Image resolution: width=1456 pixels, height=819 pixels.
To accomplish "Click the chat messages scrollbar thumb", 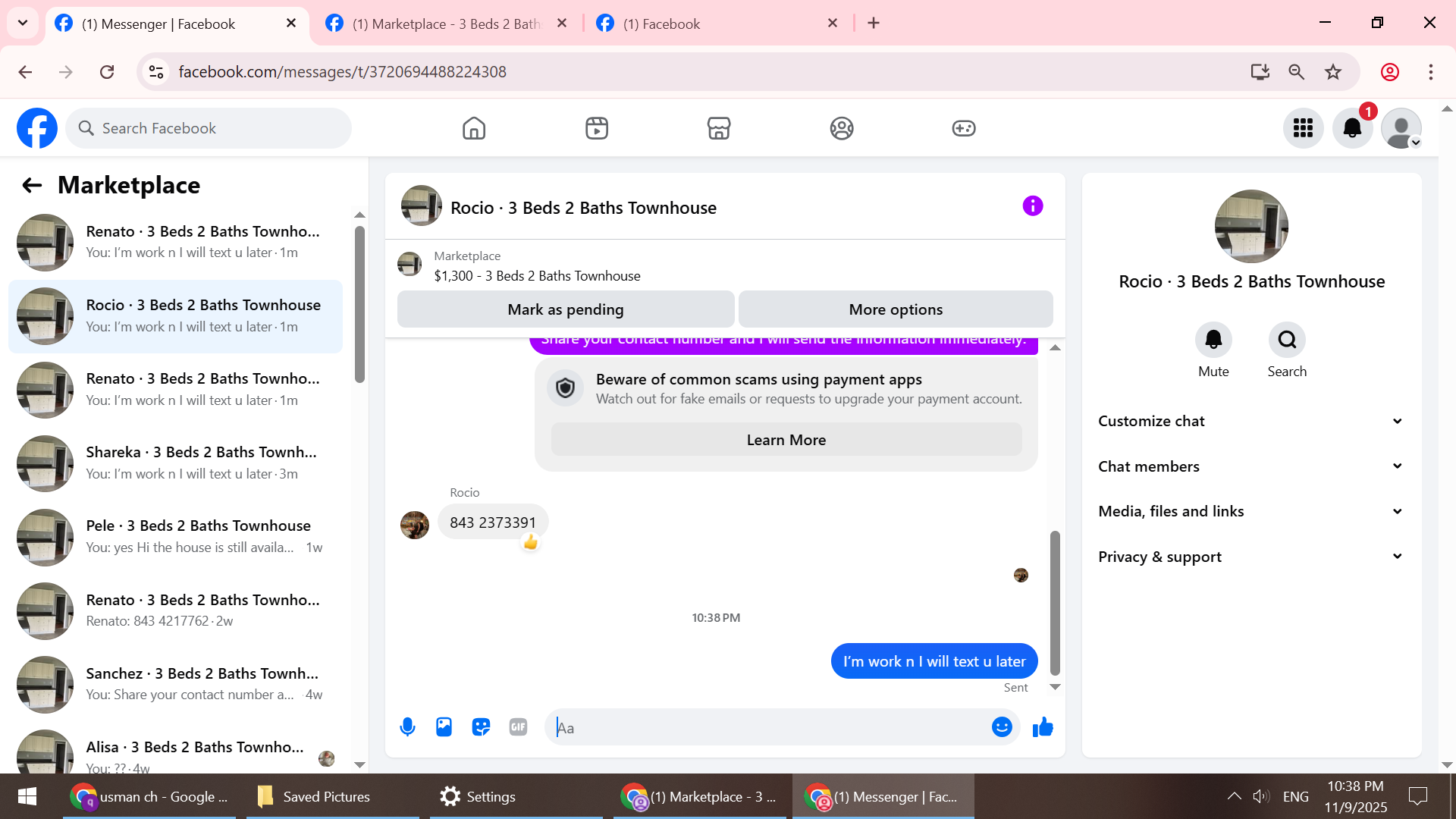I will [x=1055, y=603].
